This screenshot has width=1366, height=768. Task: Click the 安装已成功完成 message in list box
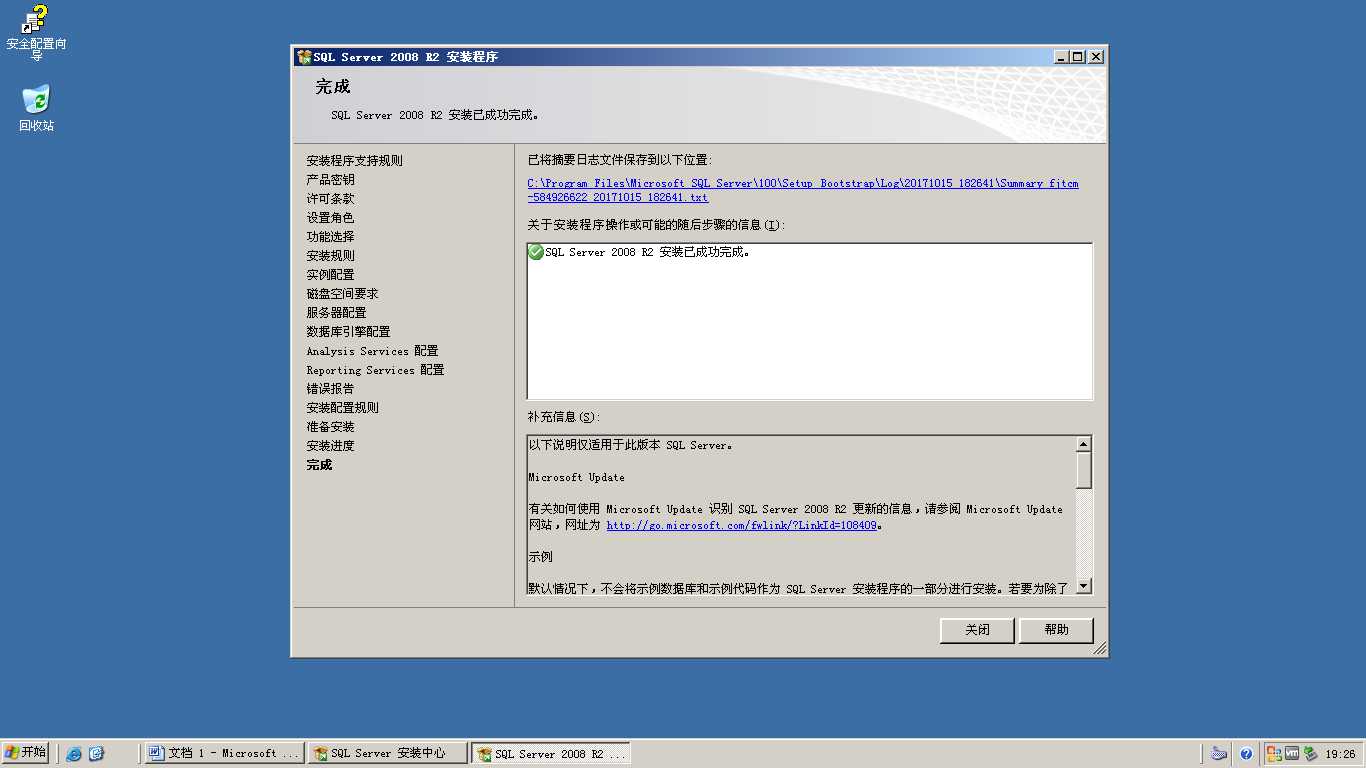647,252
